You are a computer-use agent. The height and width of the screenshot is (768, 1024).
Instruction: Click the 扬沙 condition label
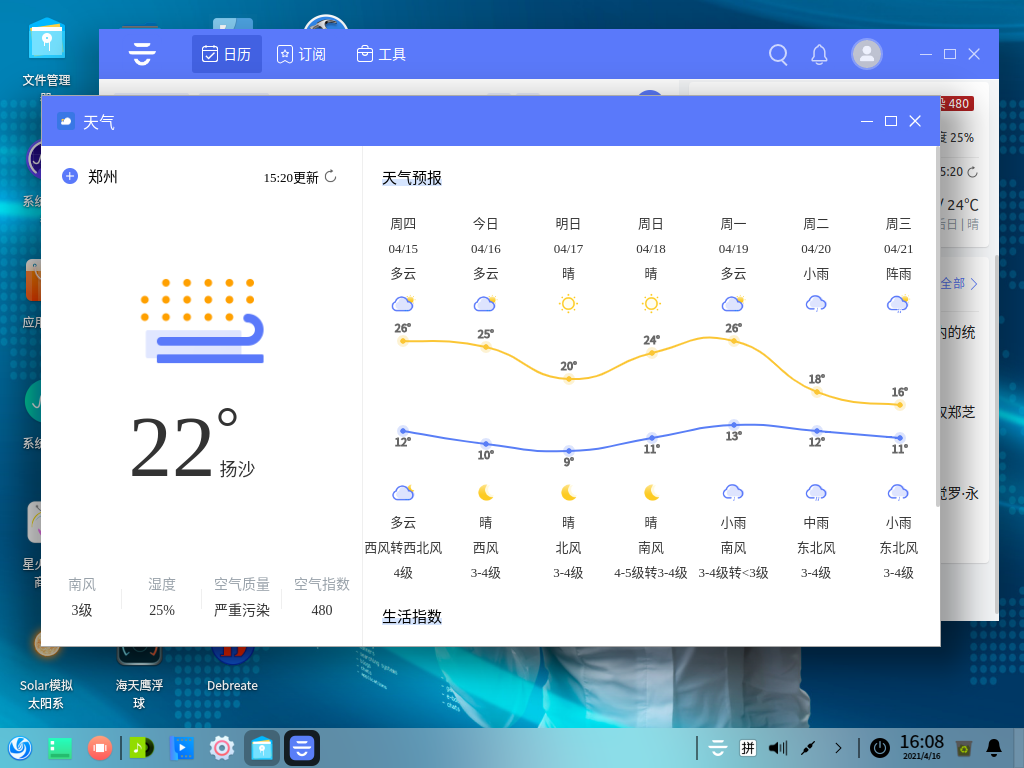tap(237, 469)
